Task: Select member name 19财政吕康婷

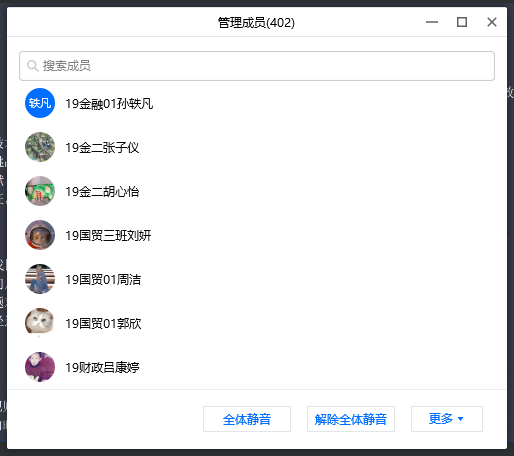Action: [x=102, y=368]
